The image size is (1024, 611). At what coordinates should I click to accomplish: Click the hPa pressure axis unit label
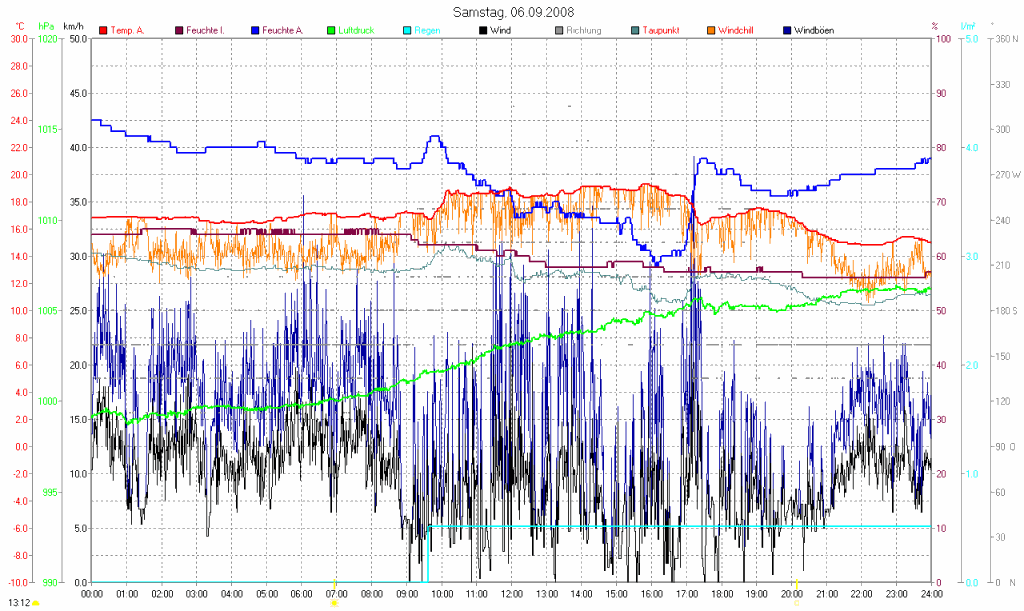point(46,24)
